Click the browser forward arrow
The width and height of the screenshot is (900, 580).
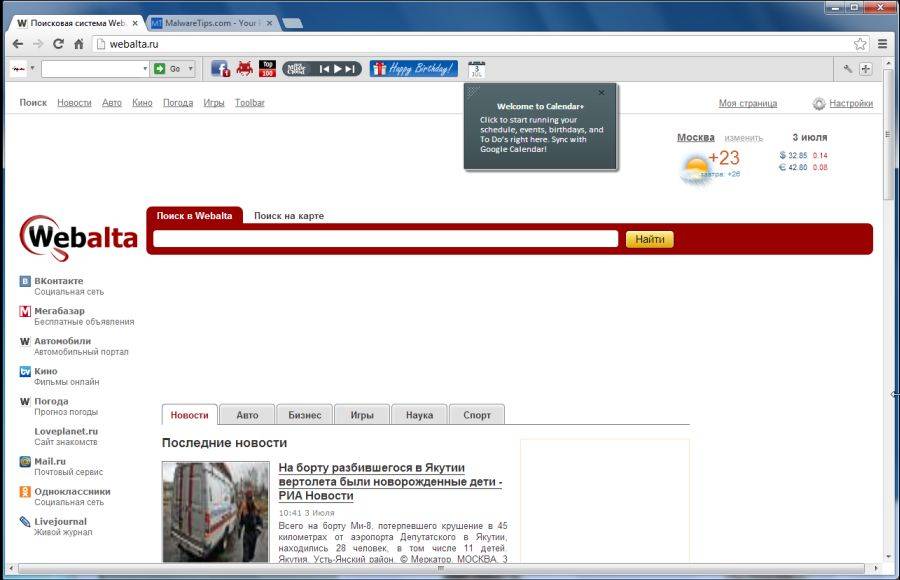point(38,44)
